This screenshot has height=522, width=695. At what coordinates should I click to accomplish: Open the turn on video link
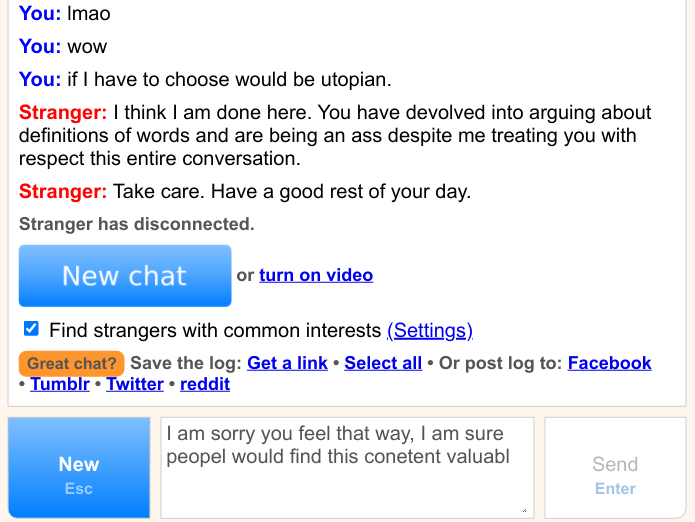(316, 275)
